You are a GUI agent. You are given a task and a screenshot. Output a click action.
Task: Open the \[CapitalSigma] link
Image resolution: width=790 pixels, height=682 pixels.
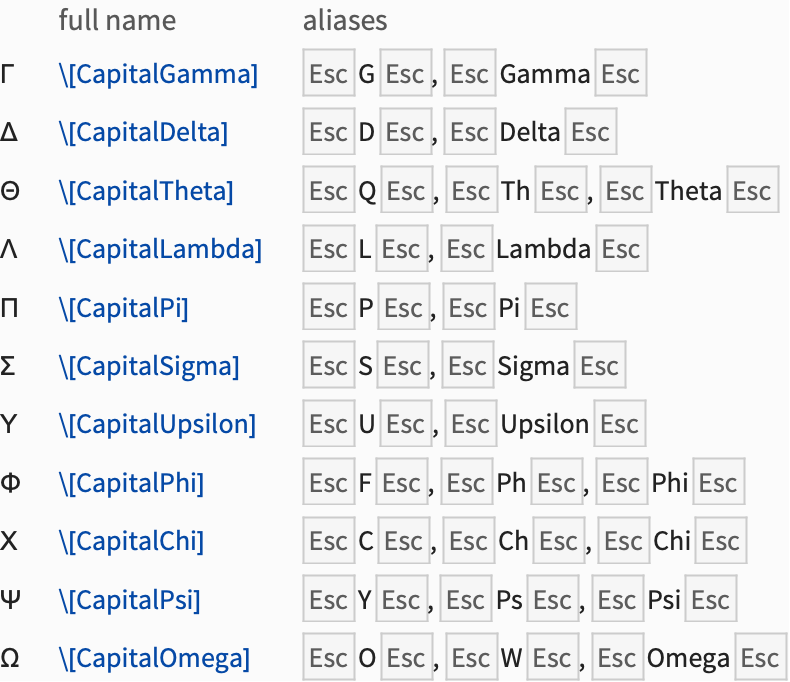149,366
